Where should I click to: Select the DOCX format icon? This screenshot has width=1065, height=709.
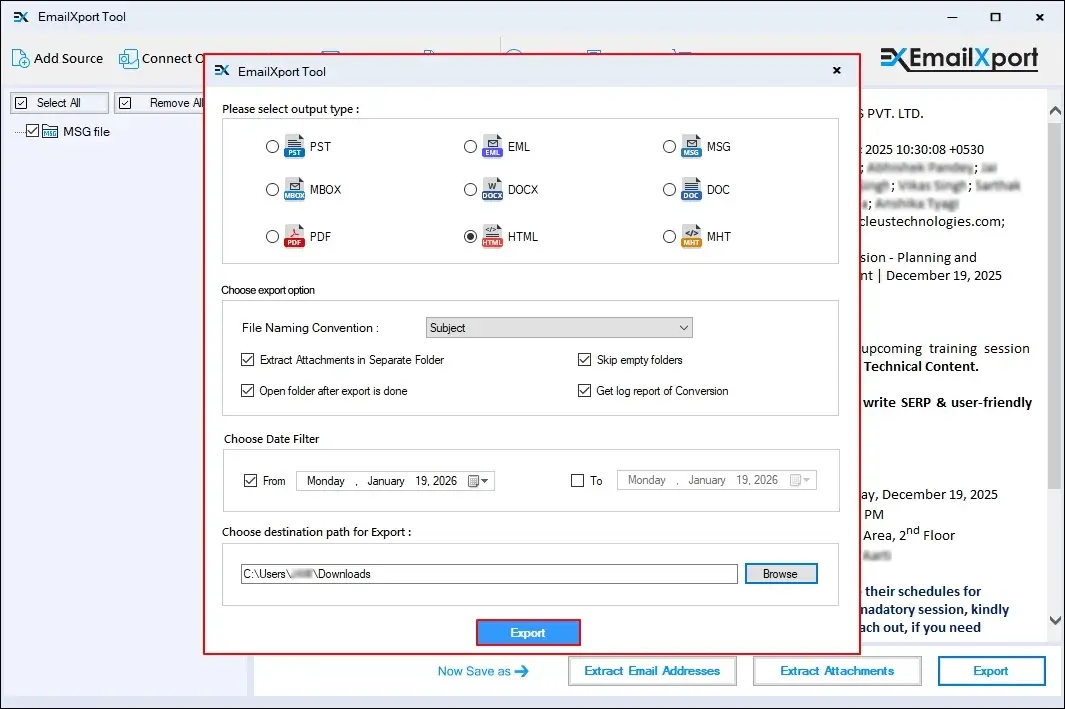(492, 189)
